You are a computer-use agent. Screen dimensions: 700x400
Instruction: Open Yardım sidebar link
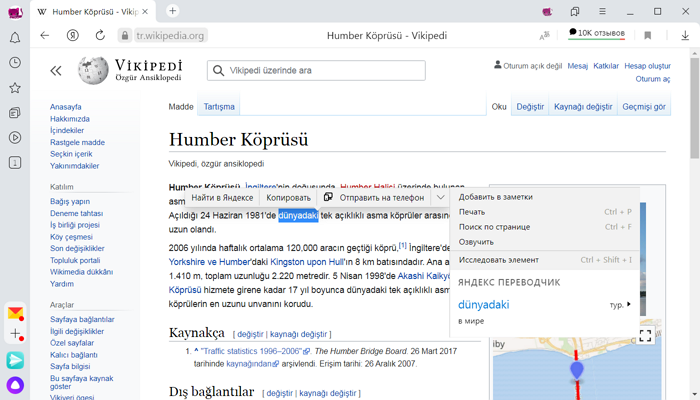(x=62, y=284)
